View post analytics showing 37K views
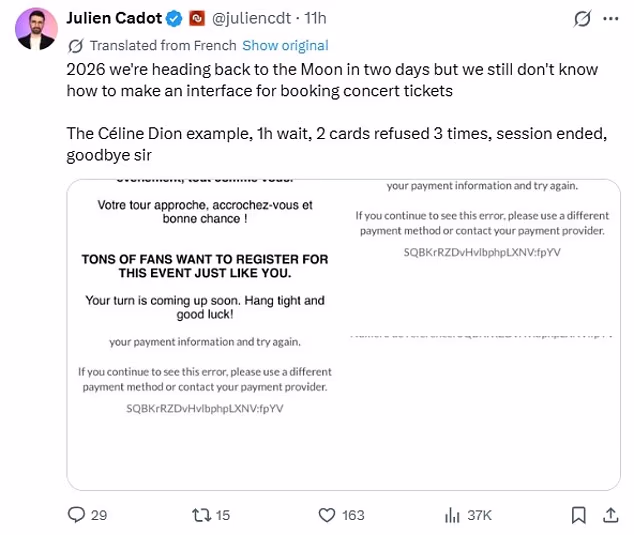Screen dimensions: 634x535 pyautogui.click(x=452, y=515)
